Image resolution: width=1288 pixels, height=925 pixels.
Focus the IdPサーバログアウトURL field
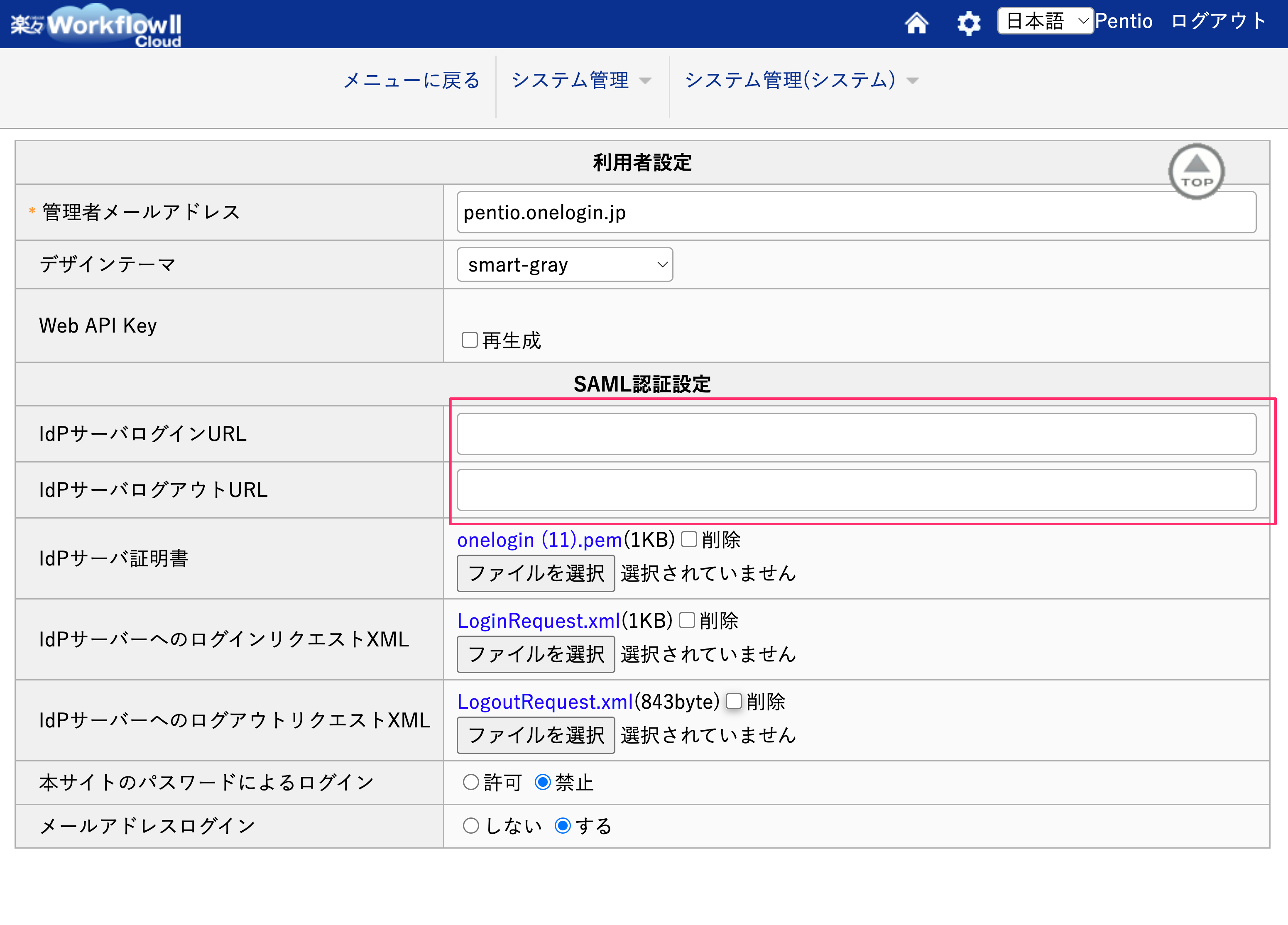(x=857, y=489)
